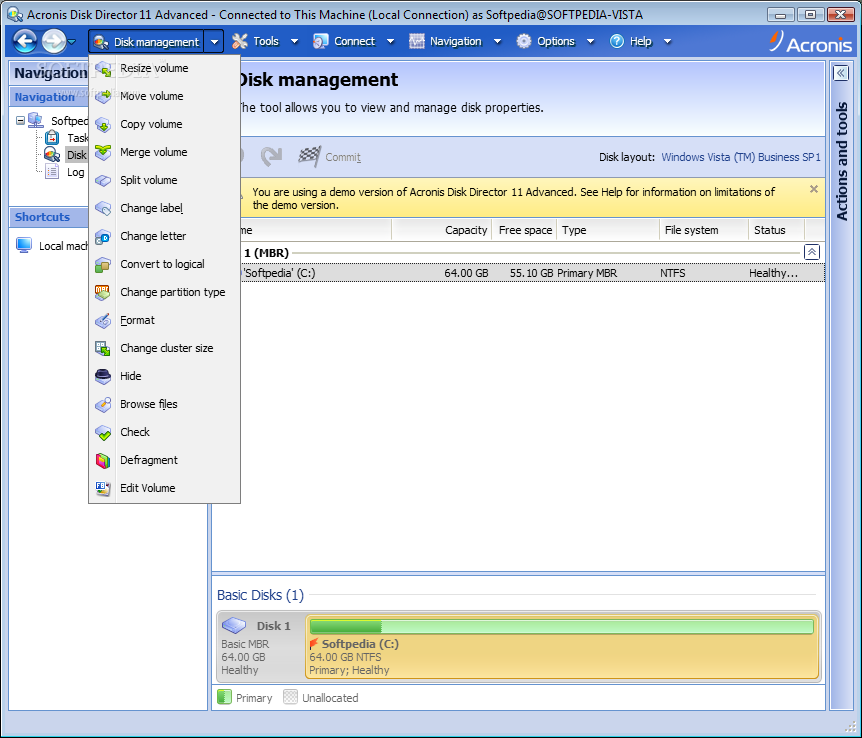Select Edit Volume menu entry
Viewport: 862px width, 738px height.
164,488
